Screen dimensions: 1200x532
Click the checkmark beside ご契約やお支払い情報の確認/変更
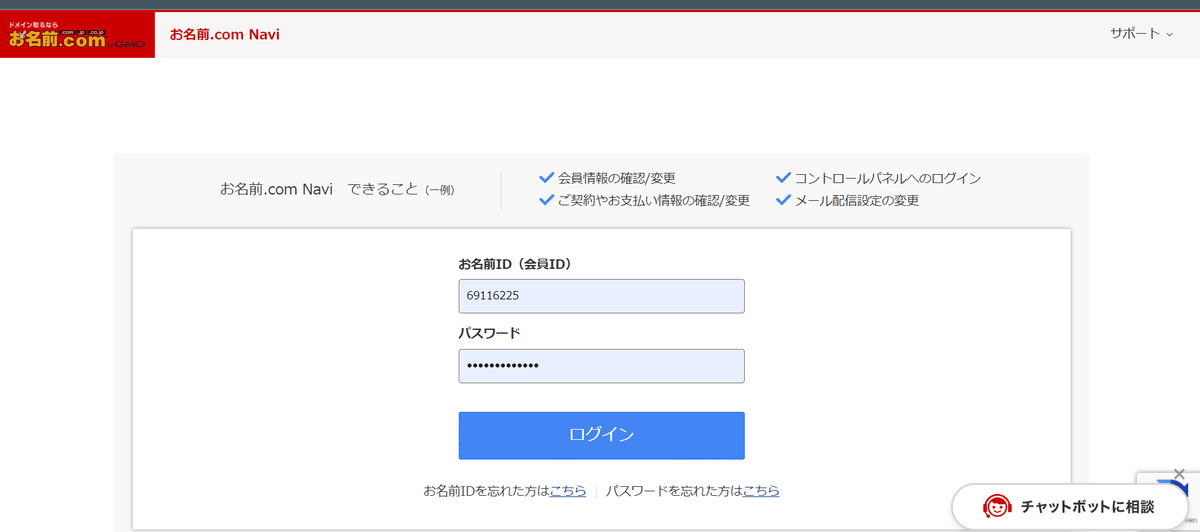pos(546,200)
